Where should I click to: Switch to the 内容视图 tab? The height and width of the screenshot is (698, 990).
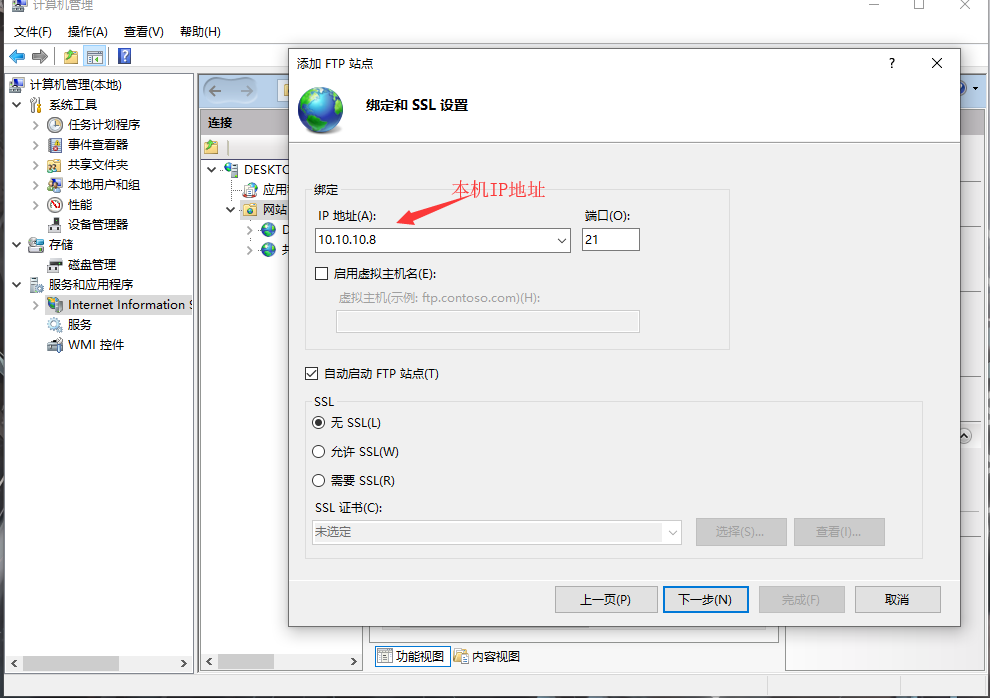[x=487, y=657]
